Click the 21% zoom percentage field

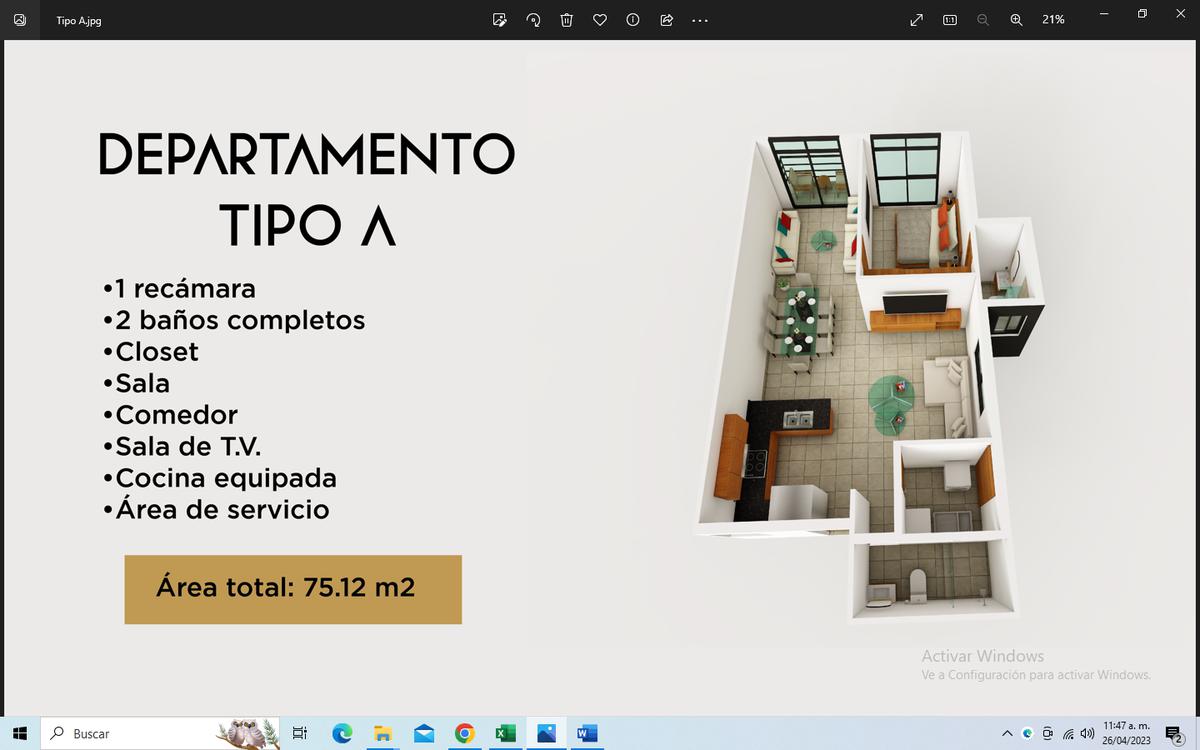click(1053, 20)
